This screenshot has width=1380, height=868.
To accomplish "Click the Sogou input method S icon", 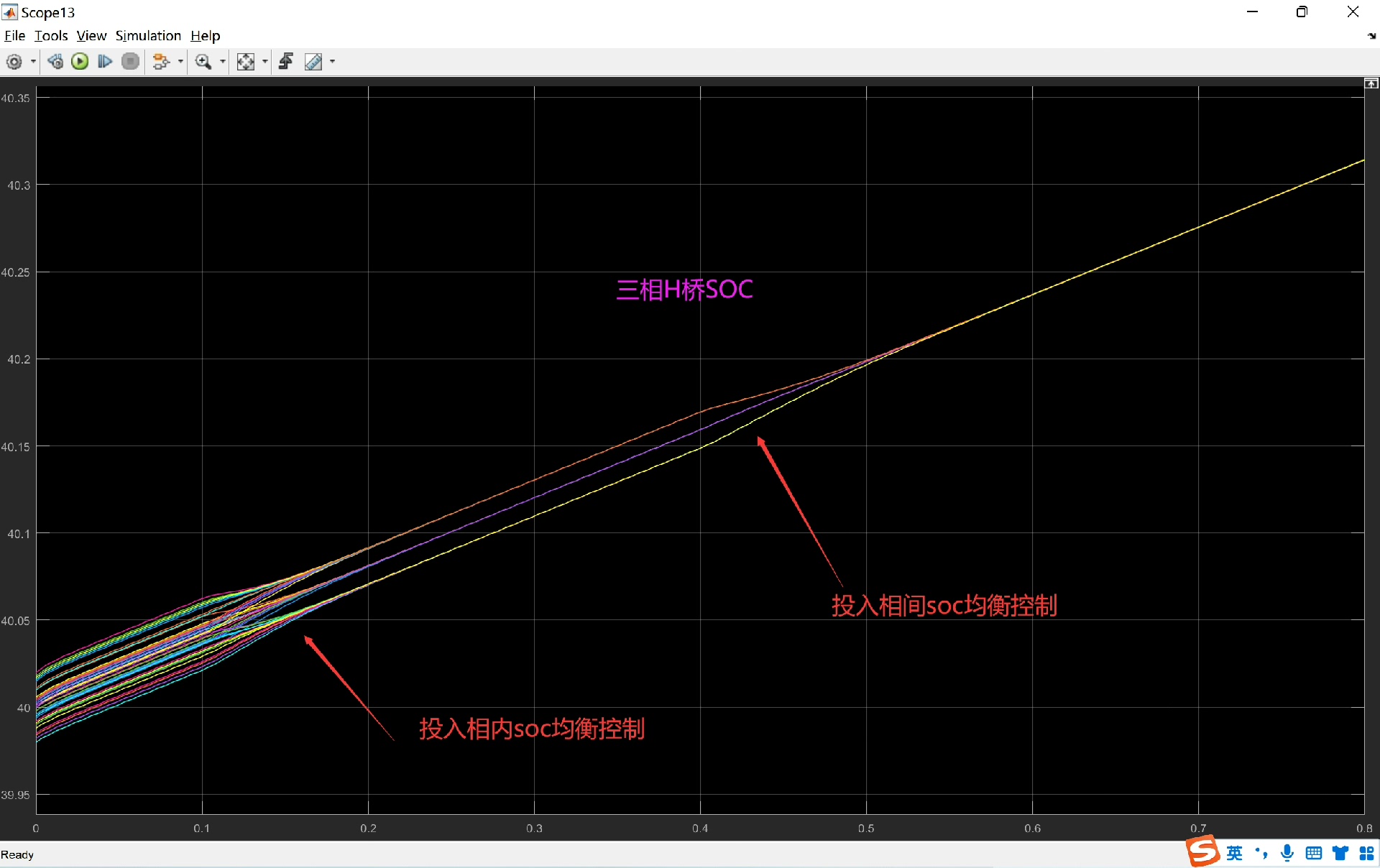I will 1202,852.
